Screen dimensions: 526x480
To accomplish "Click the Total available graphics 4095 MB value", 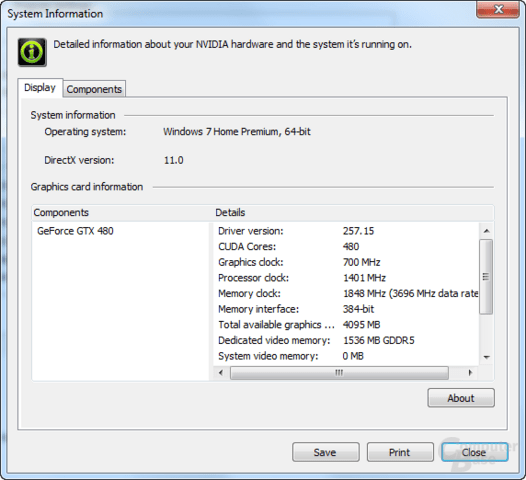I will coord(361,325).
